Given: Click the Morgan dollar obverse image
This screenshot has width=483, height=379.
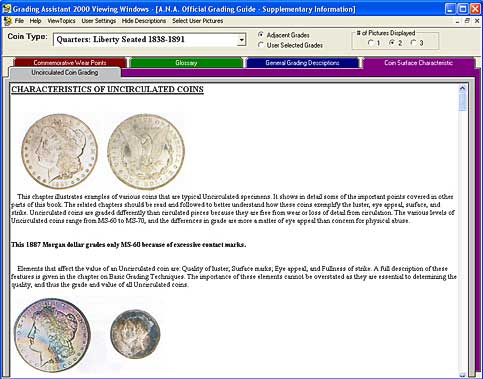Looking at the screenshot, I should [59, 151].
